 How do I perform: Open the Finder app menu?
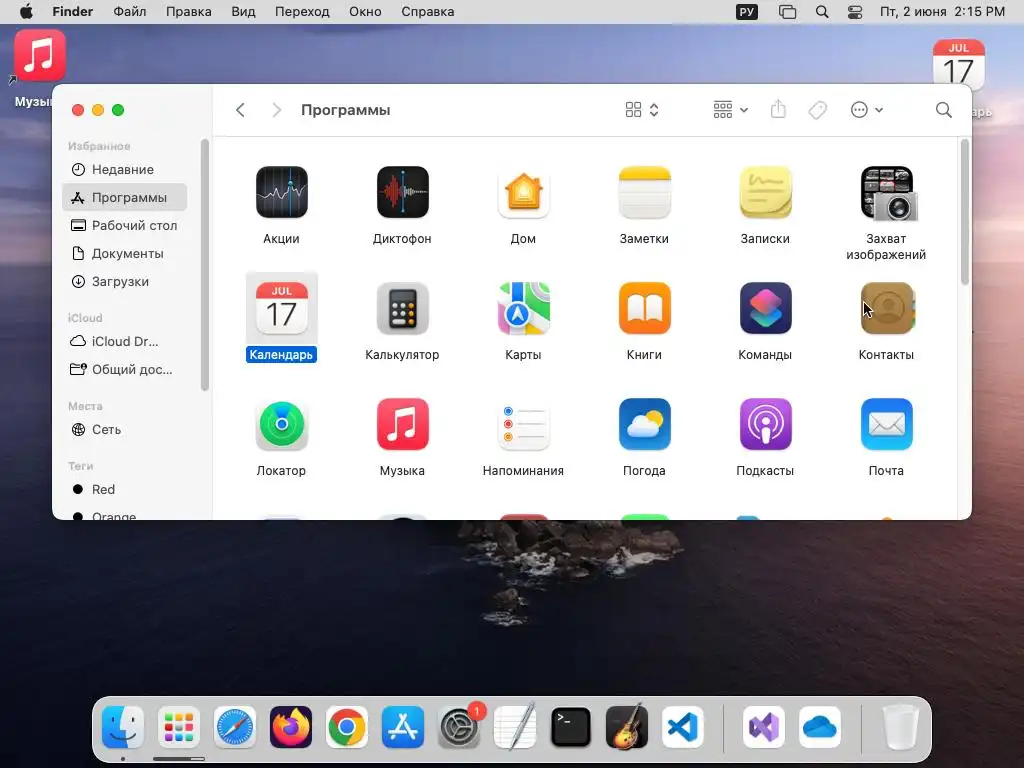click(72, 12)
